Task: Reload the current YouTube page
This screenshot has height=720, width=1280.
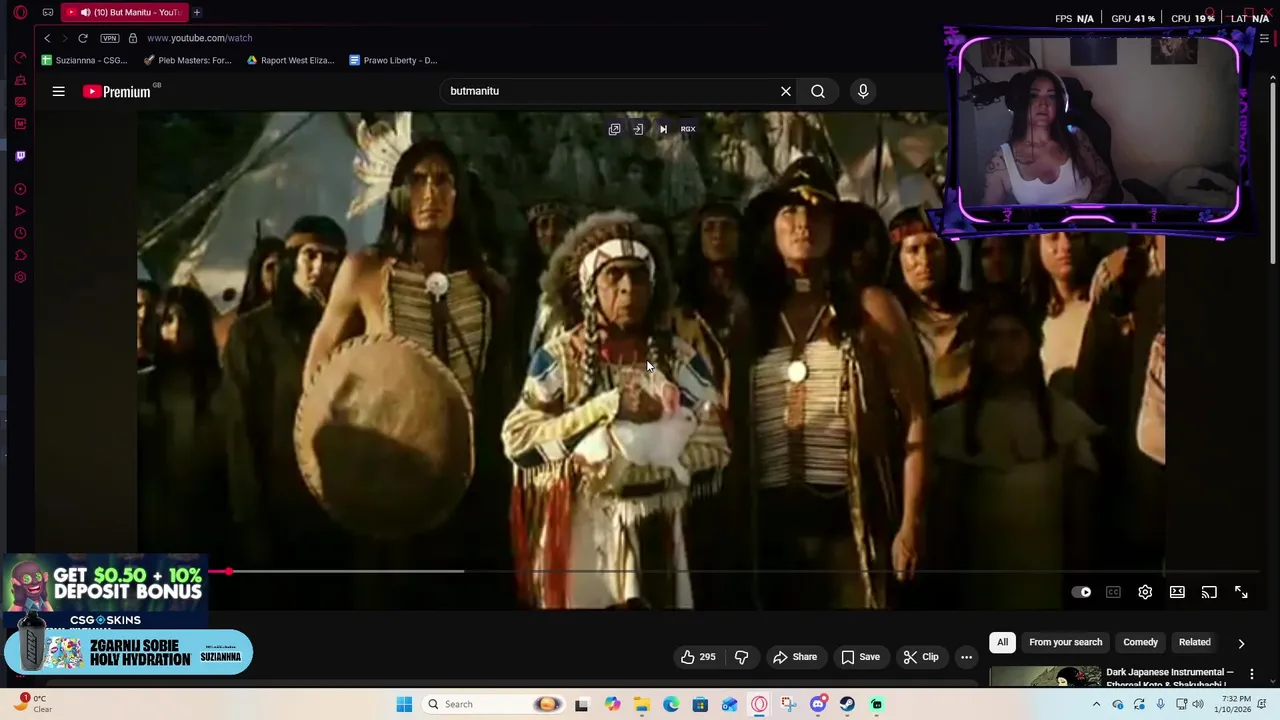Action: click(x=83, y=38)
